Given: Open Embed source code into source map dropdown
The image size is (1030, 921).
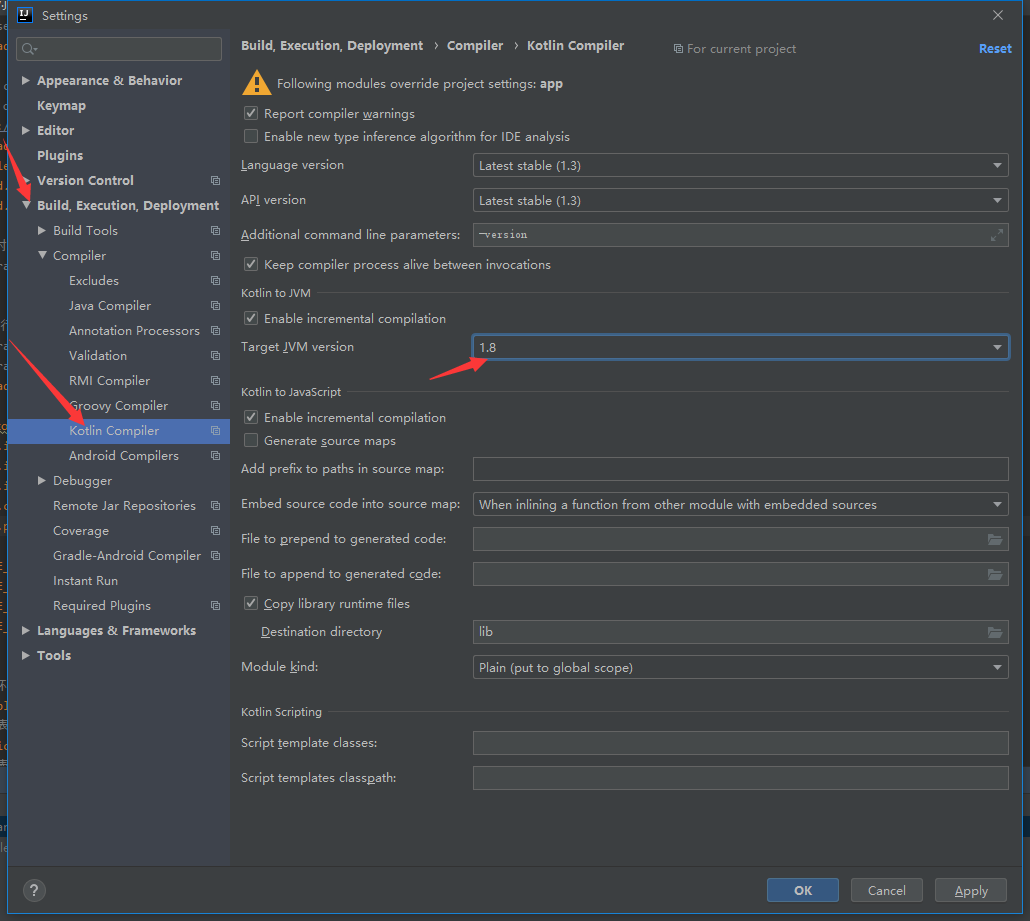Looking at the screenshot, I should (x=740, y=505).
